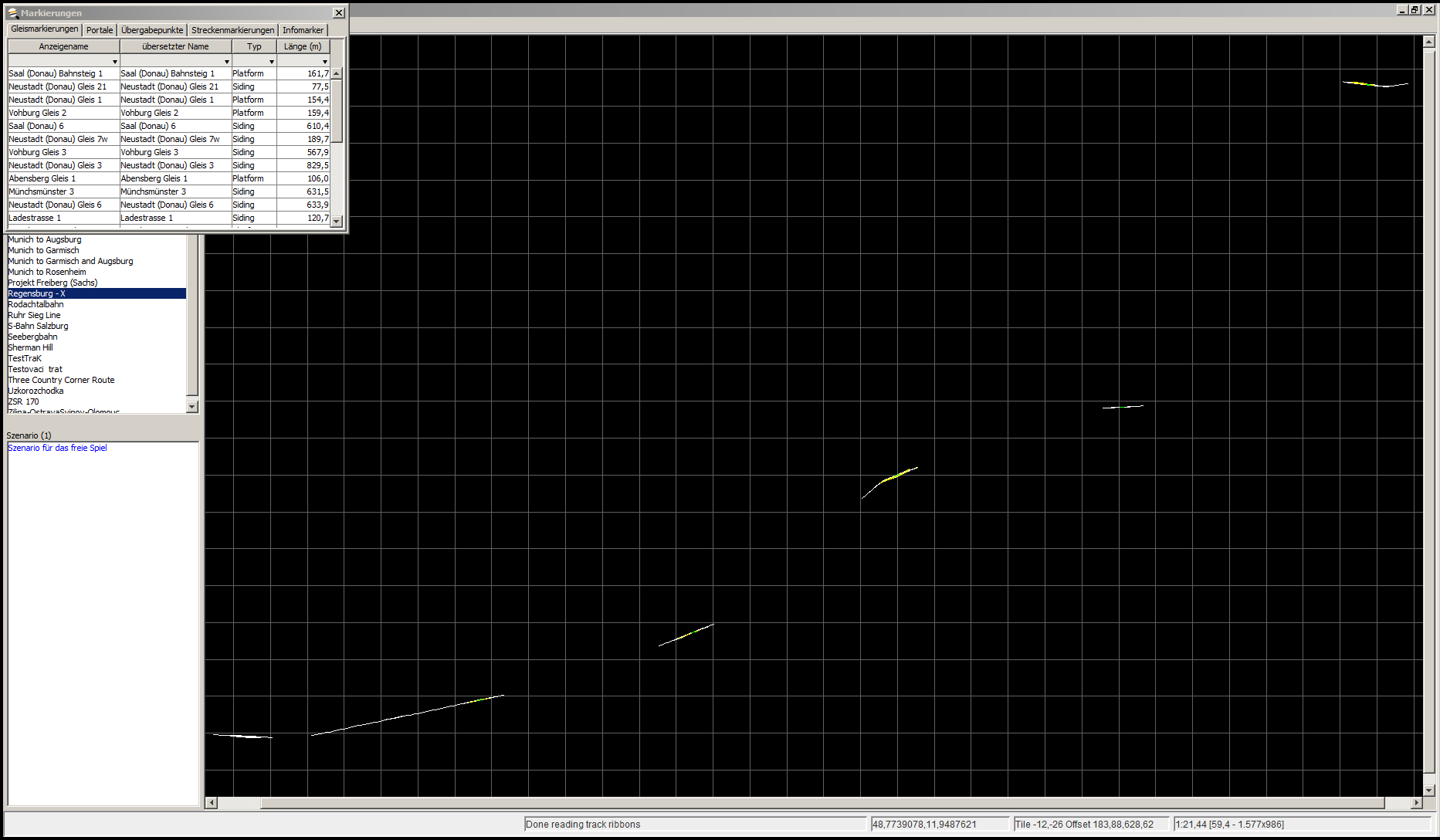The image size is (1440, 840).
Task: Select route Regensburg - X
Action: point(97,293)
